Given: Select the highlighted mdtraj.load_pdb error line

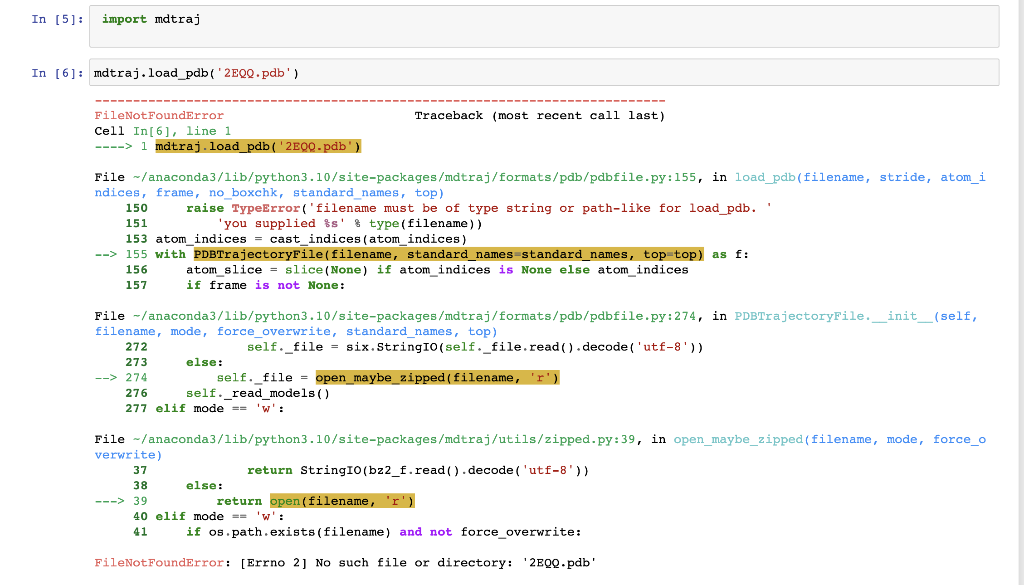Looking at the screenshot, I should click(255, 146).
